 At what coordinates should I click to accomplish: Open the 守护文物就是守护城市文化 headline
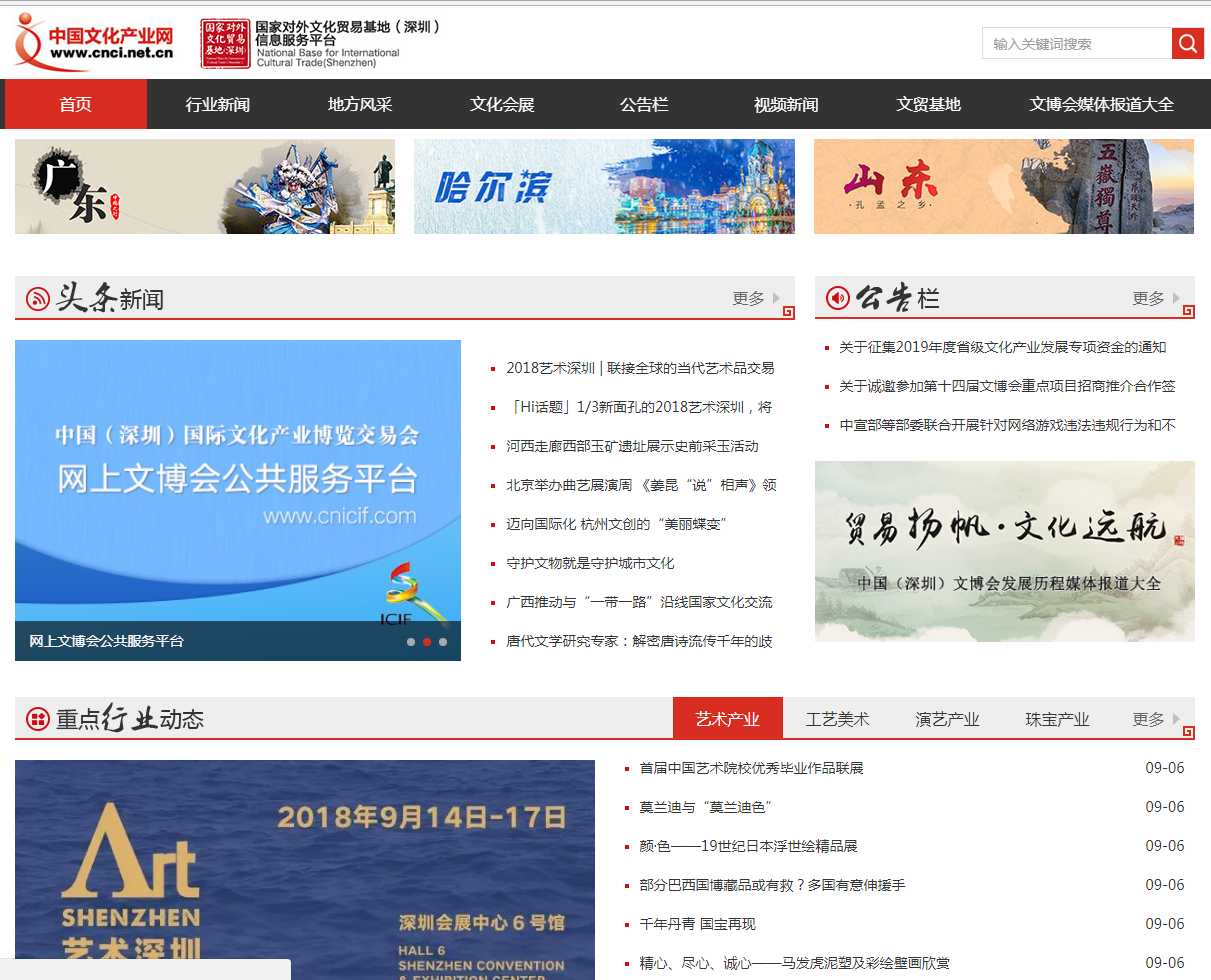point(590,563)
